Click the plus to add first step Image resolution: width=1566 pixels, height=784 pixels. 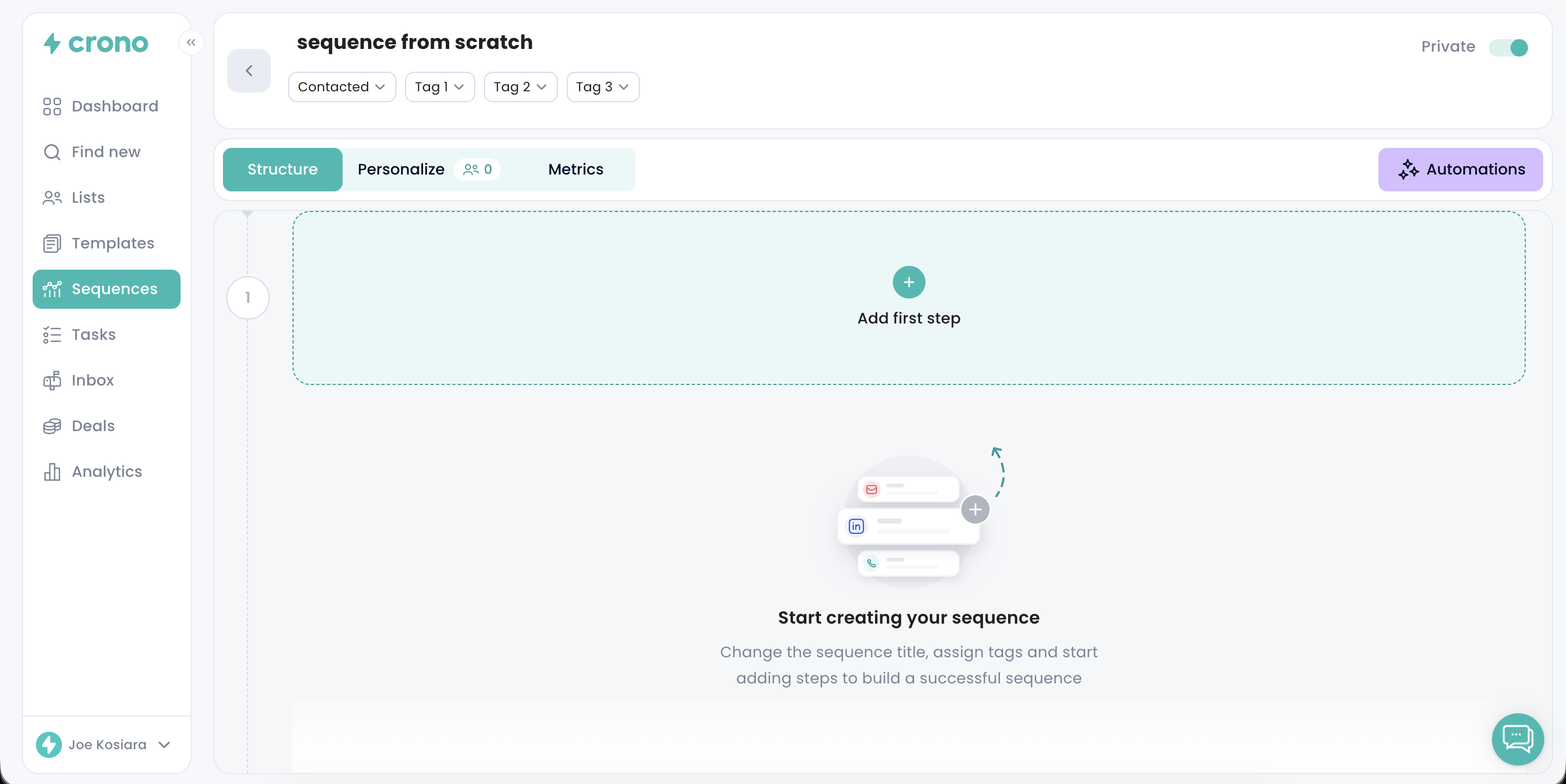908,282
